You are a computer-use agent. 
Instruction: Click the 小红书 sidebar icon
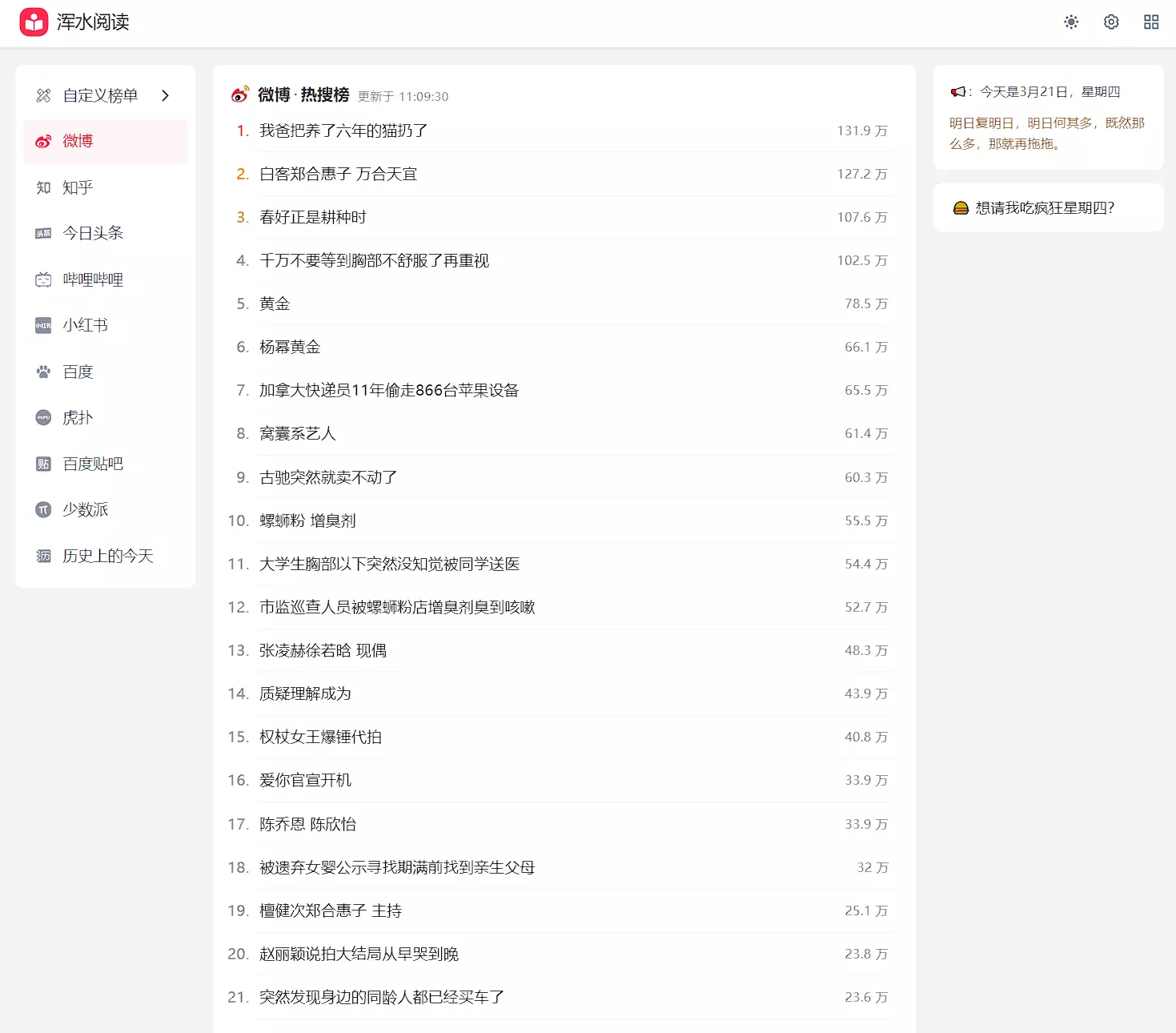point(43,326)
